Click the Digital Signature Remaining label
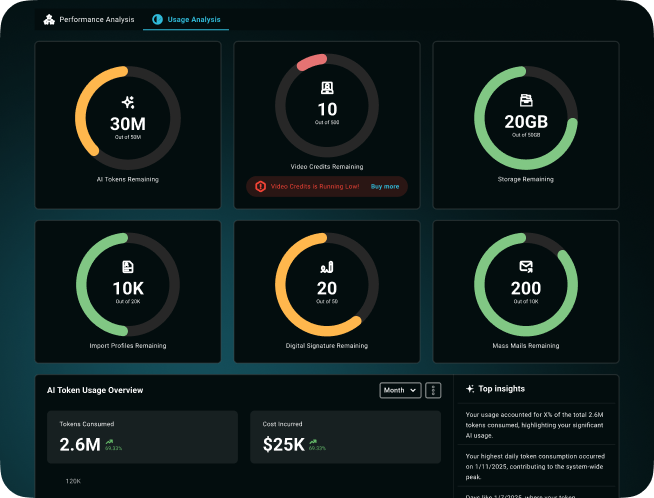This screenshot has height=498, width=654. [327, 346]
